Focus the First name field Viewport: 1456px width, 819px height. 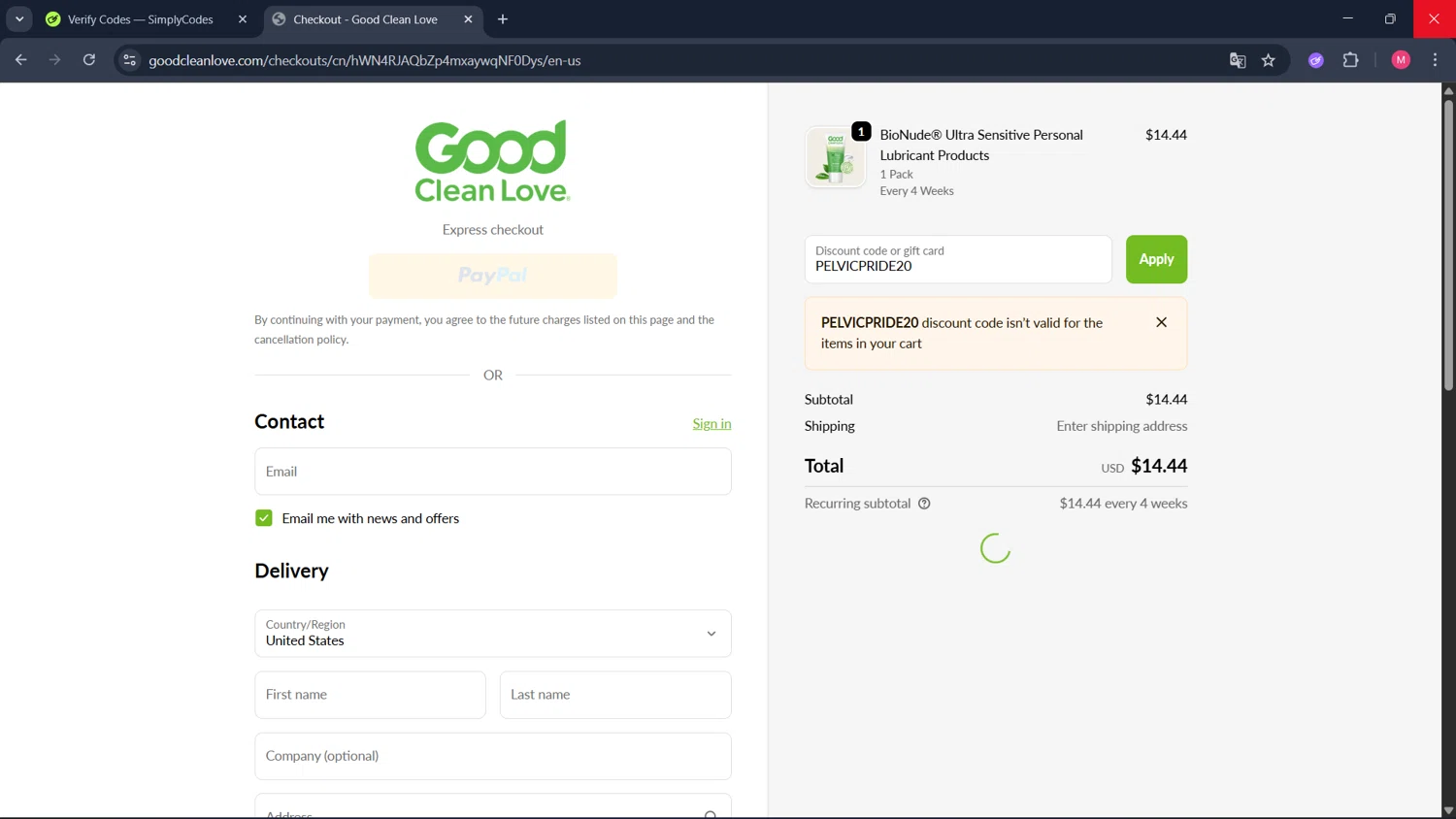point(370,695)
